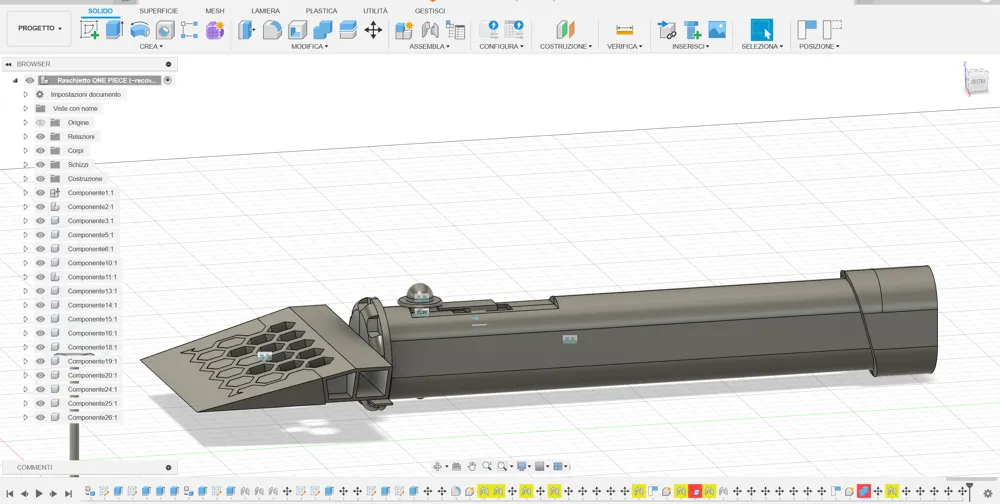
Task: Click the Look At icon in navigation bar
Action: (x=457, y=466)
